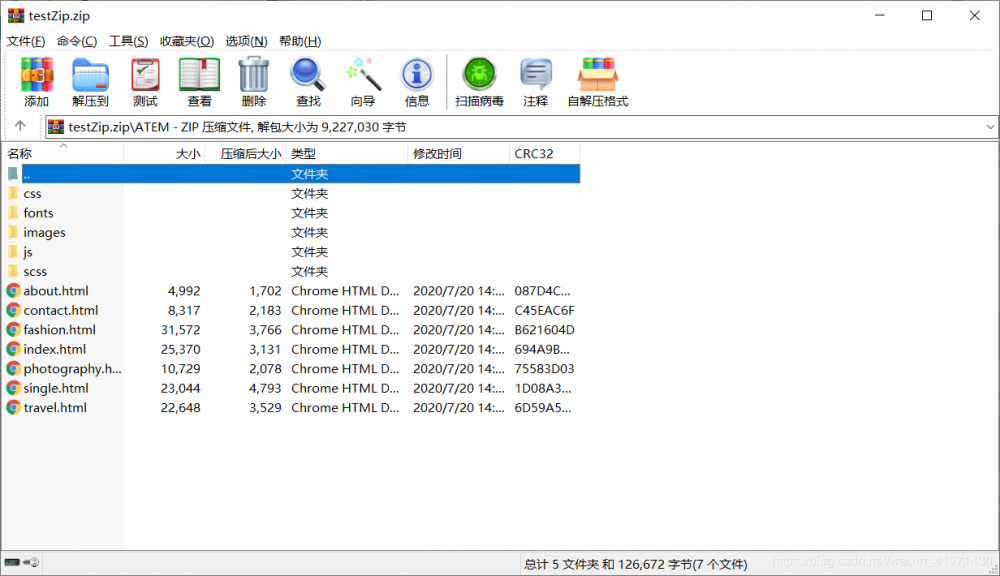This screenshot has width=1000, height=576.
Task: Sort files by clicking 大小 column header
Action: (x=185, y=153)
